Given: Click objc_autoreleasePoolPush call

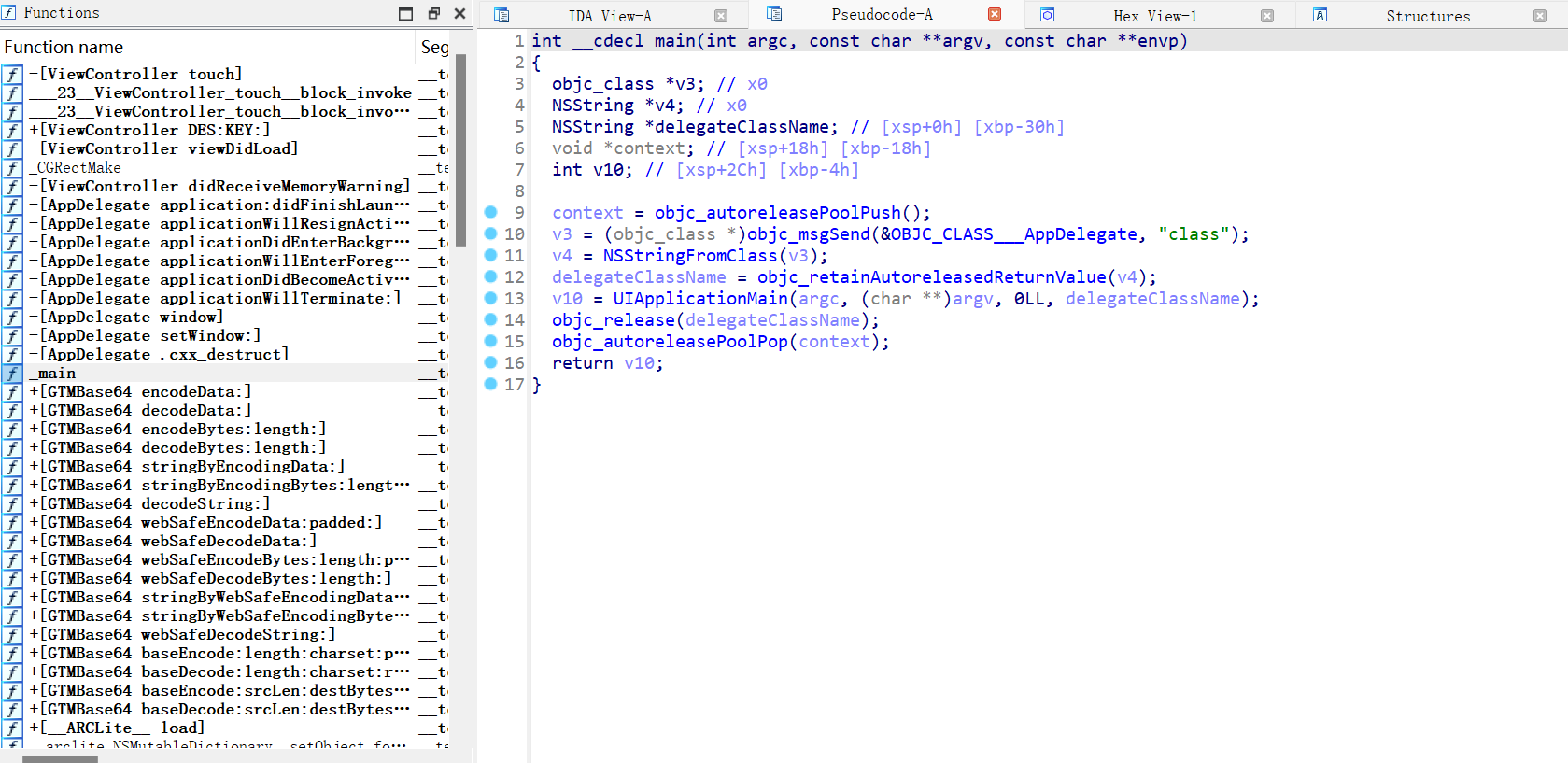Looking at the screenshot, I should coord(778,213).
